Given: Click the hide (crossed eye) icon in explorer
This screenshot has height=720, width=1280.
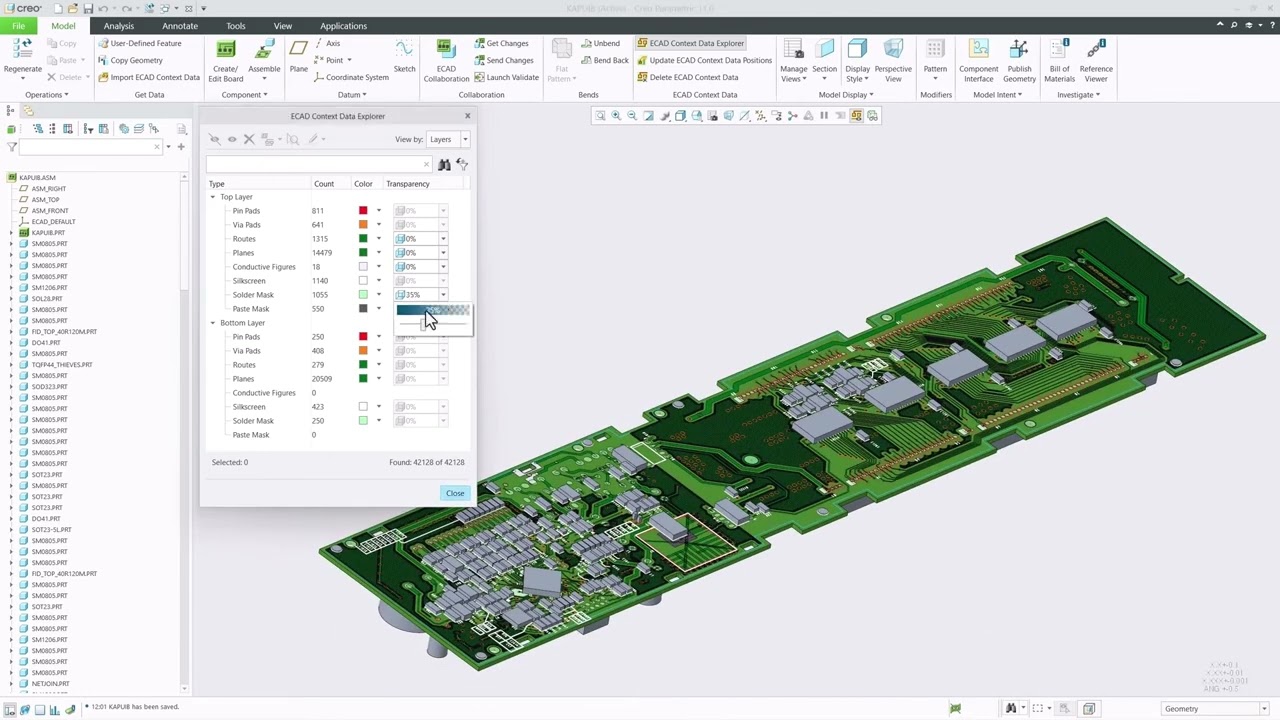Looking at the screenshot, I should pos(215,139).
